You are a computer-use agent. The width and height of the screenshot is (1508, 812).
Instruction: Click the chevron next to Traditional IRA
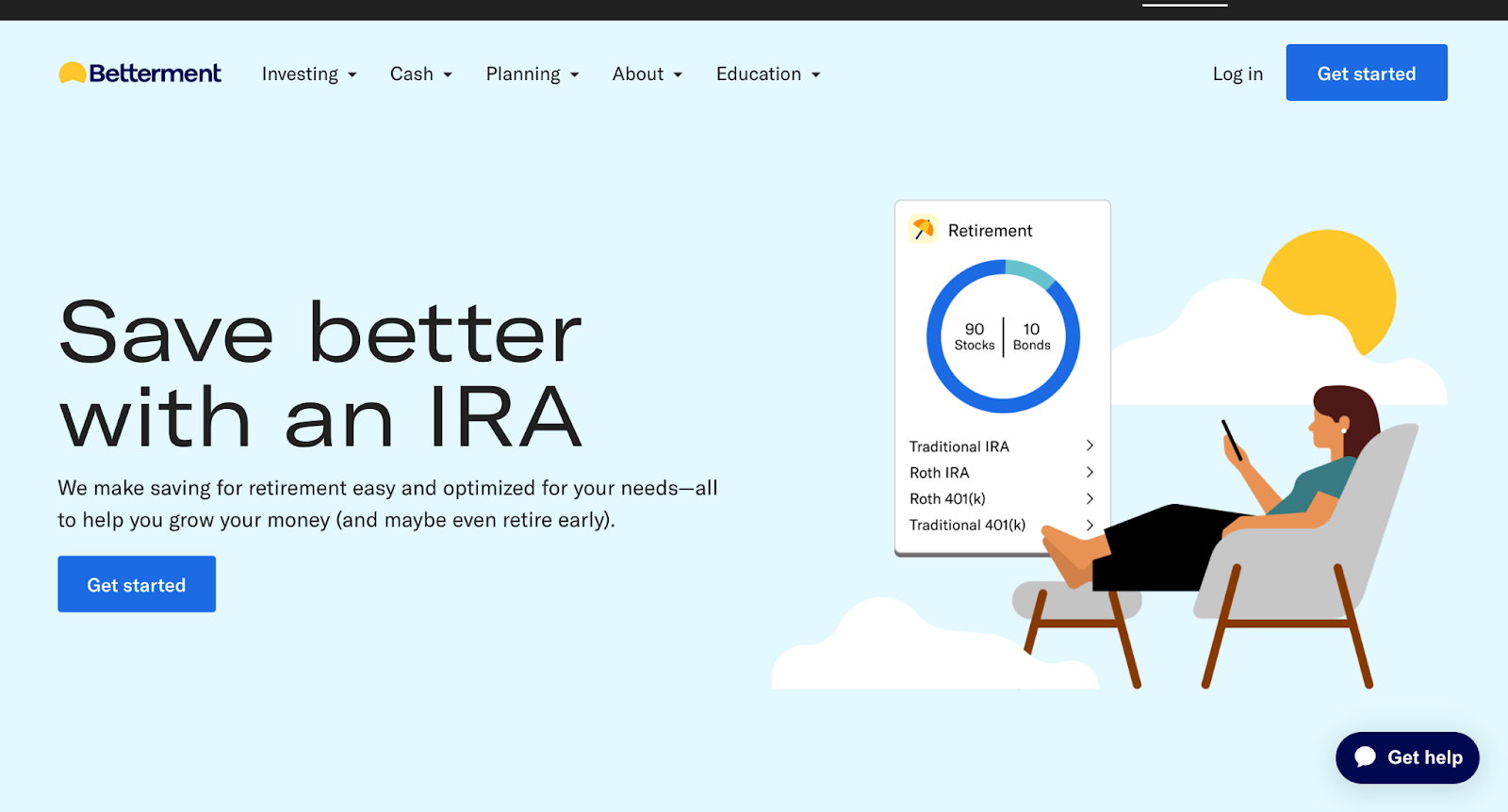(x=1090, y=446)
